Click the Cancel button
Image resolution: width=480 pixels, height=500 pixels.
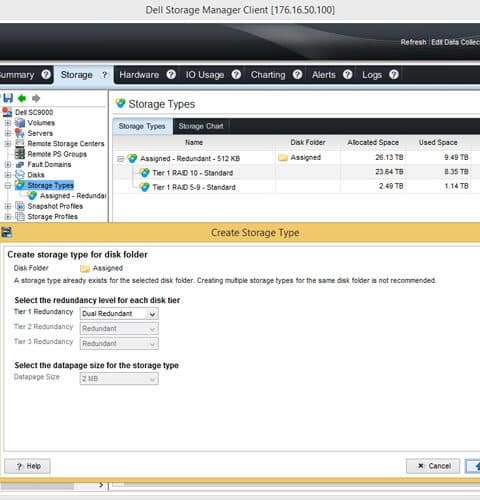tap(433, 466)
